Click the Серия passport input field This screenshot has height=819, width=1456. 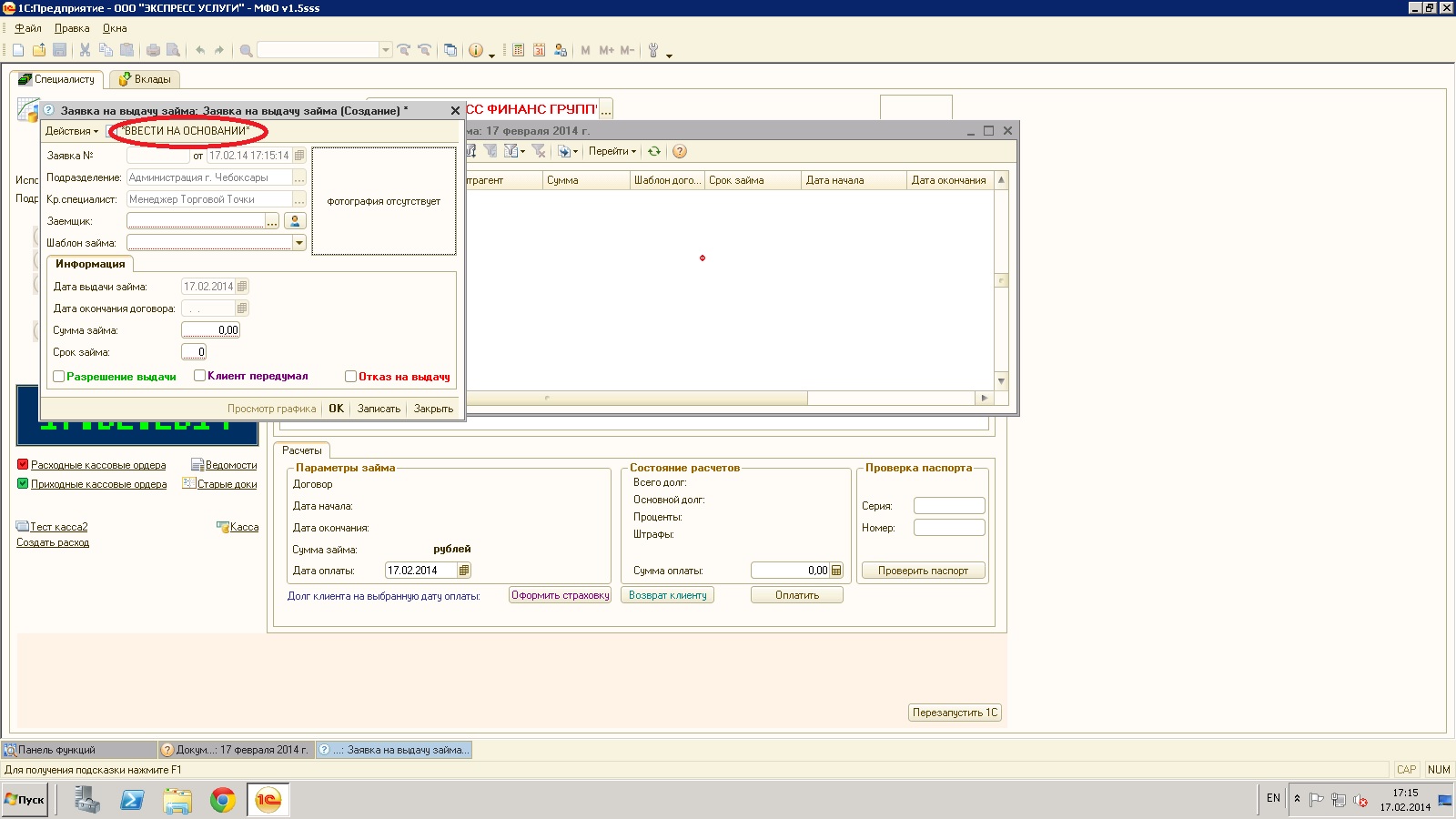949,505
